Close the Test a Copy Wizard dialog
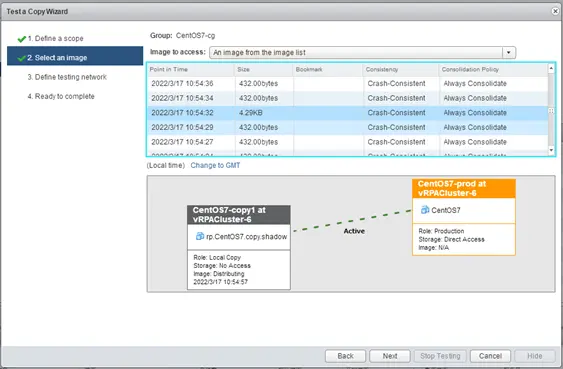This screenshot has height=369, width=563. pos(555,11)
